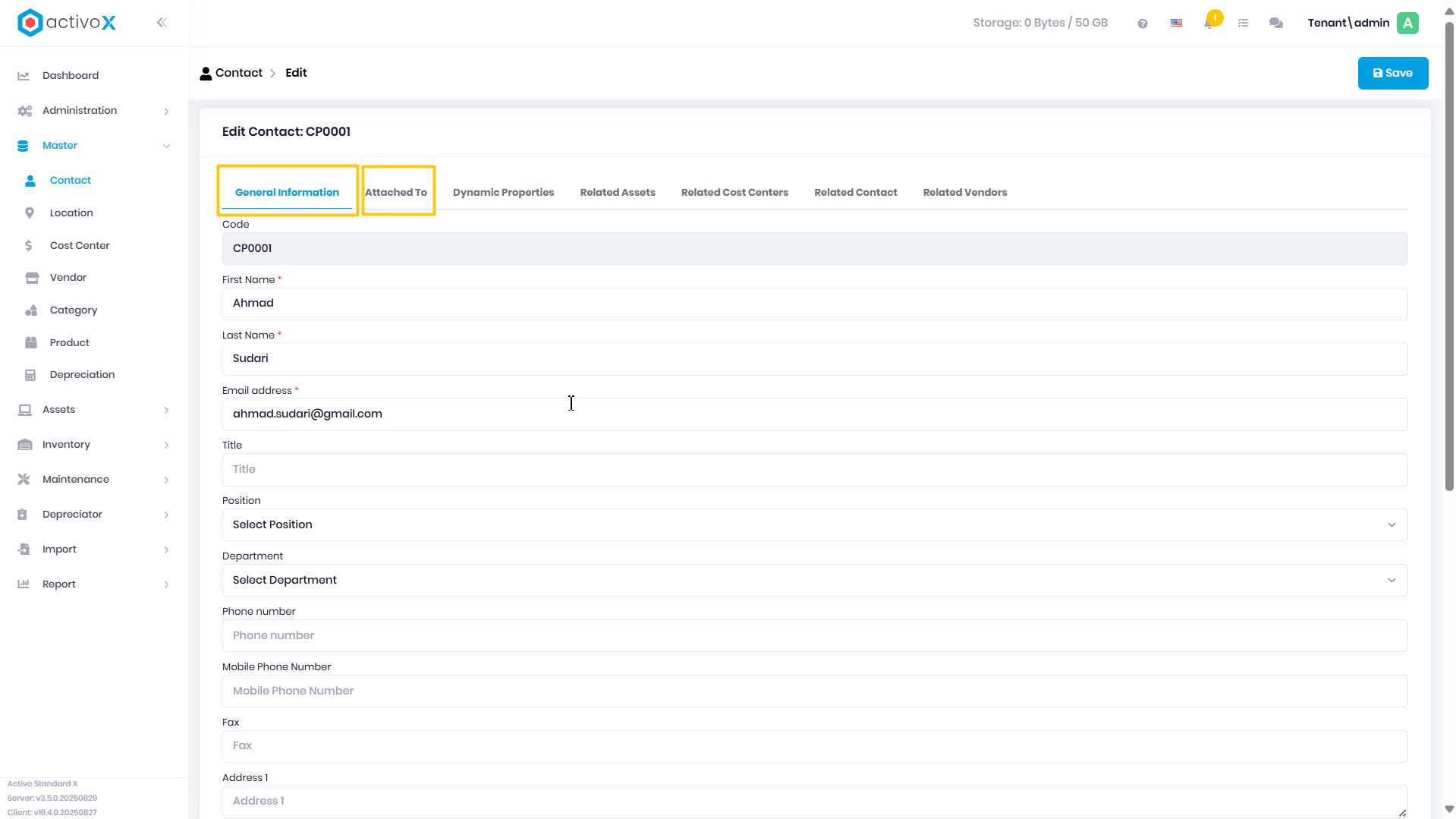Open the Related Contact tab

coord(855,193)
